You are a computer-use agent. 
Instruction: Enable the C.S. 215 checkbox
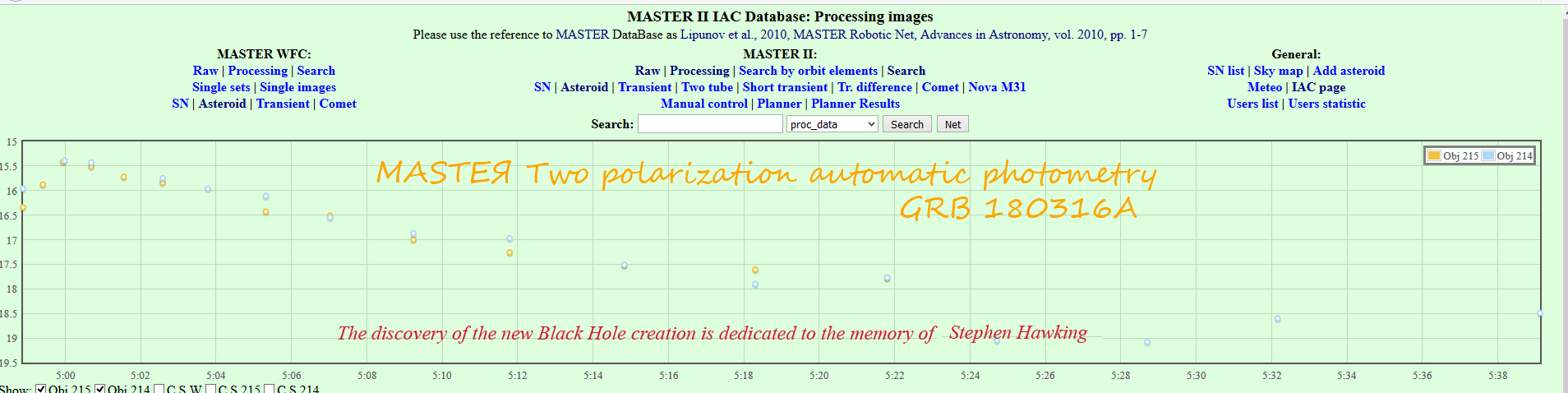(211, 389)
